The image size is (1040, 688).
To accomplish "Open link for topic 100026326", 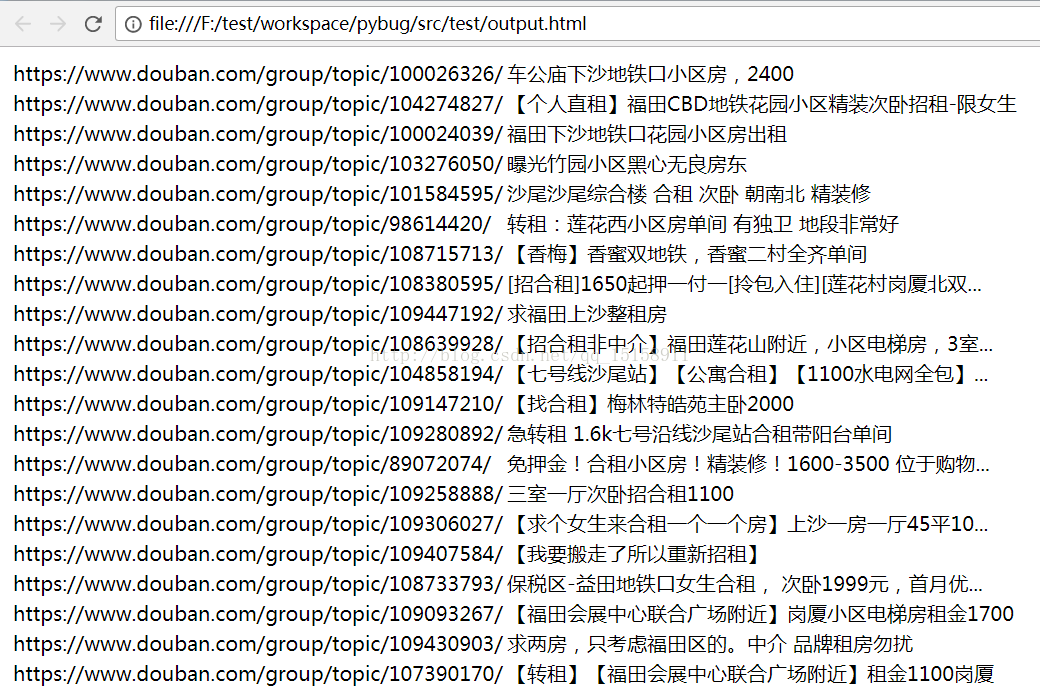I will click(258, 74).
